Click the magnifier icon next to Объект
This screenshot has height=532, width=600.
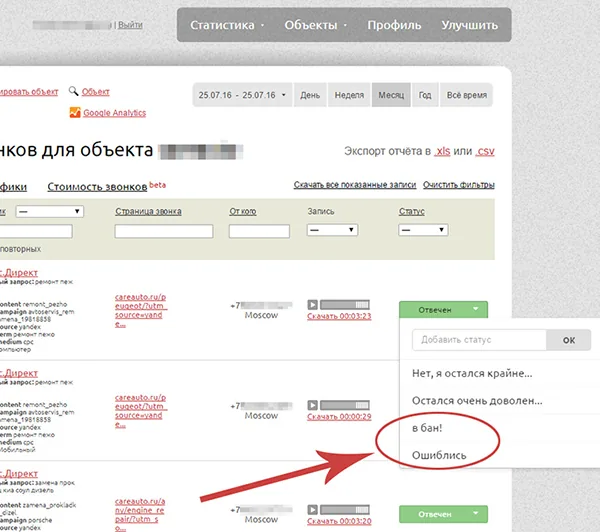[x=73, y=91]
